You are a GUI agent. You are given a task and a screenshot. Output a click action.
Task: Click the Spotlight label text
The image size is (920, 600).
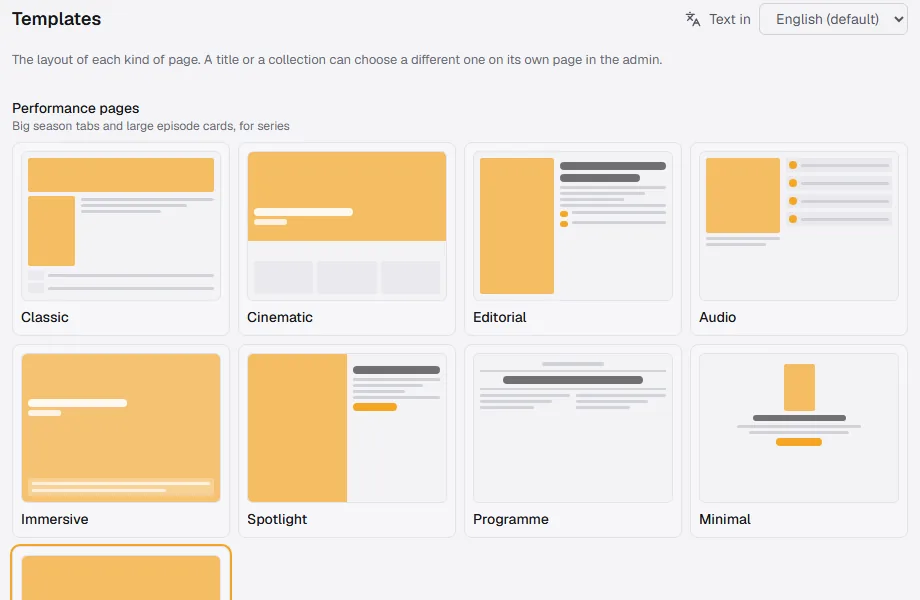point(277,519)
